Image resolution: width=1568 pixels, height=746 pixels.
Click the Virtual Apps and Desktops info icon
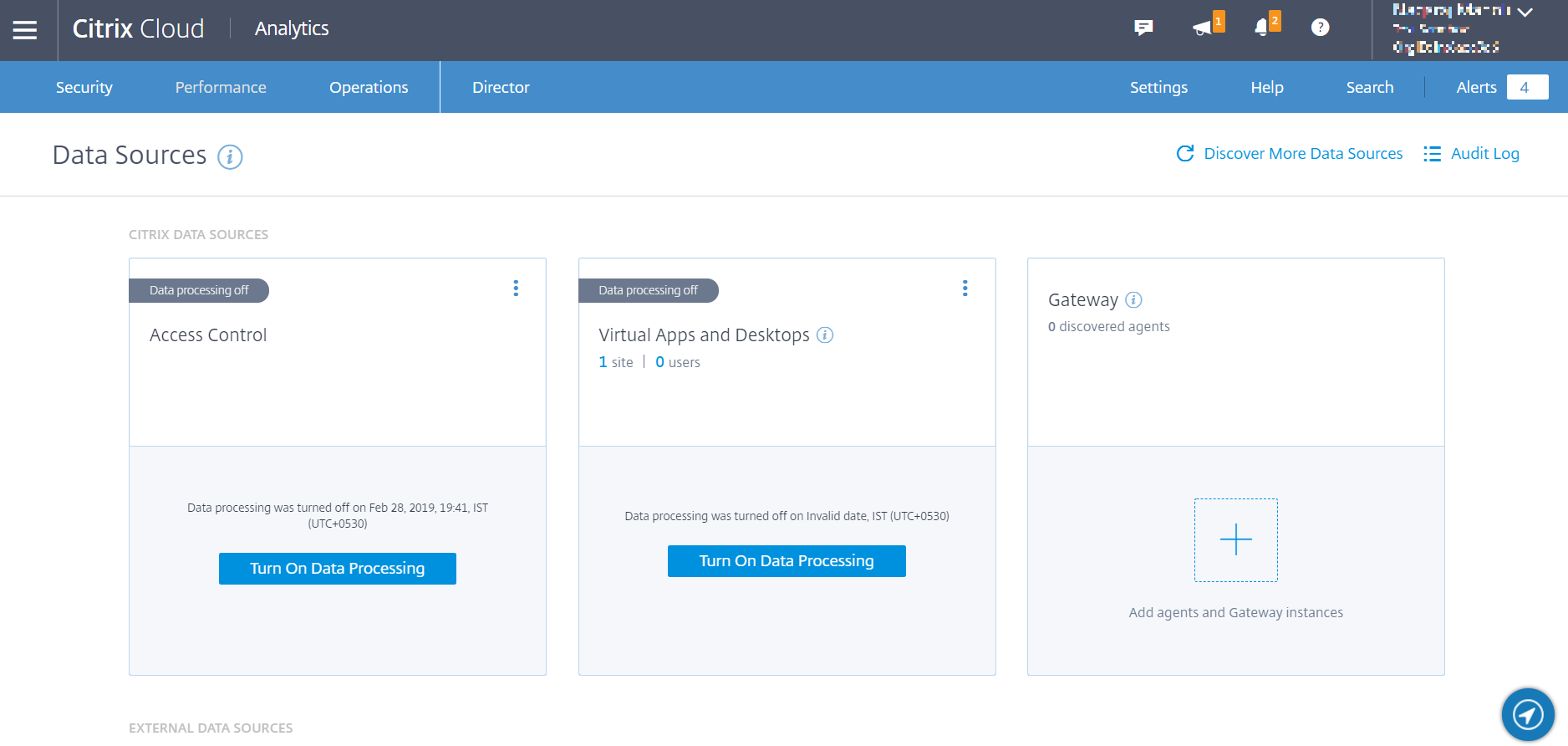(825, 335)
